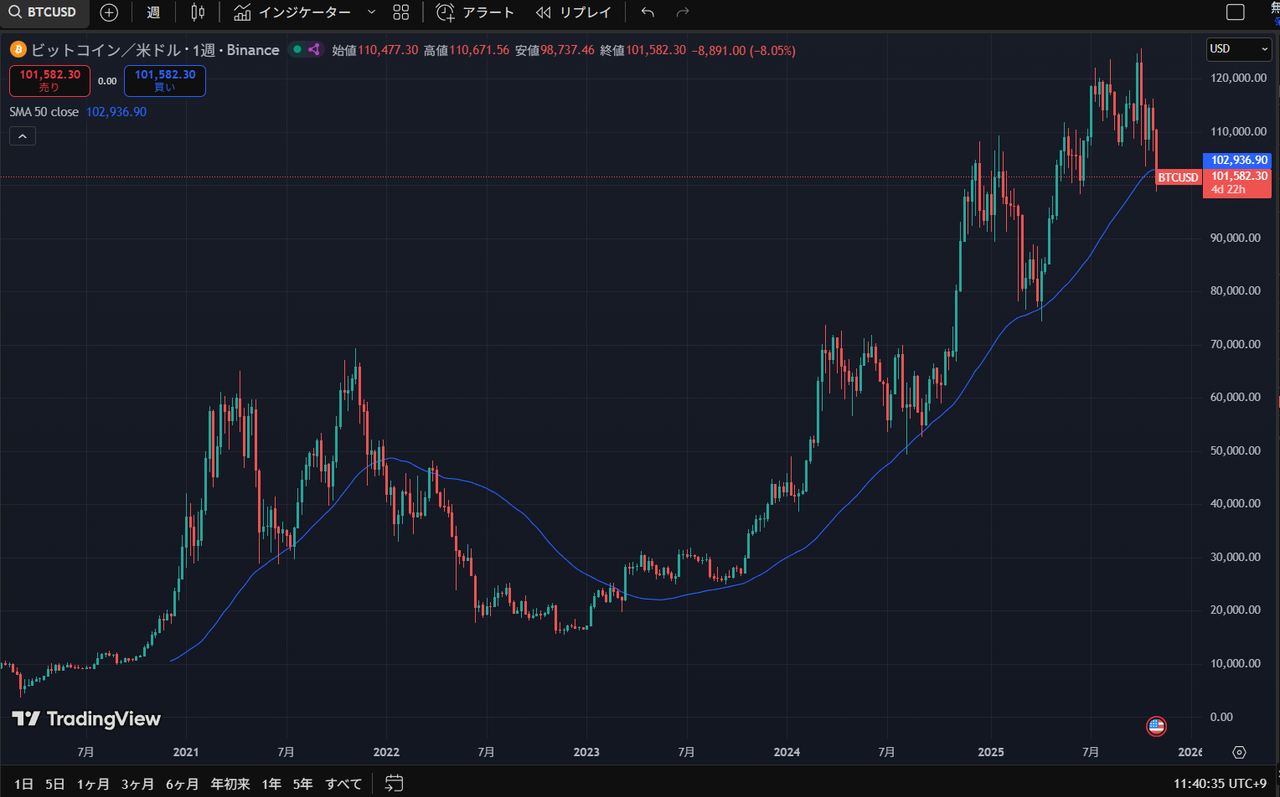Screen dimensions: 1280x797
Task: Click the blue 買い buy button
Action: 165,81
